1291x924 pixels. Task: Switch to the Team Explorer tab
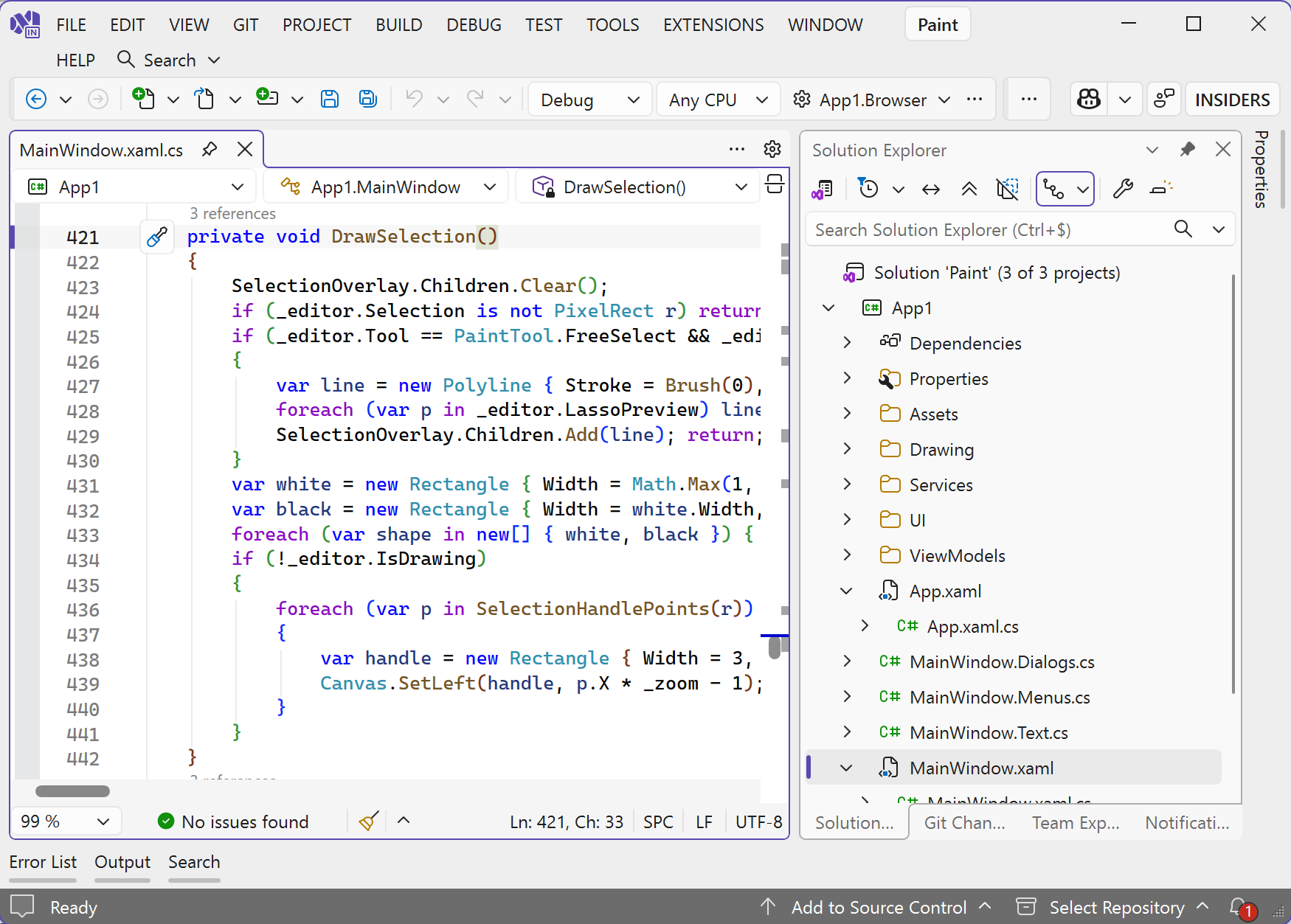tap(1076, 822)
